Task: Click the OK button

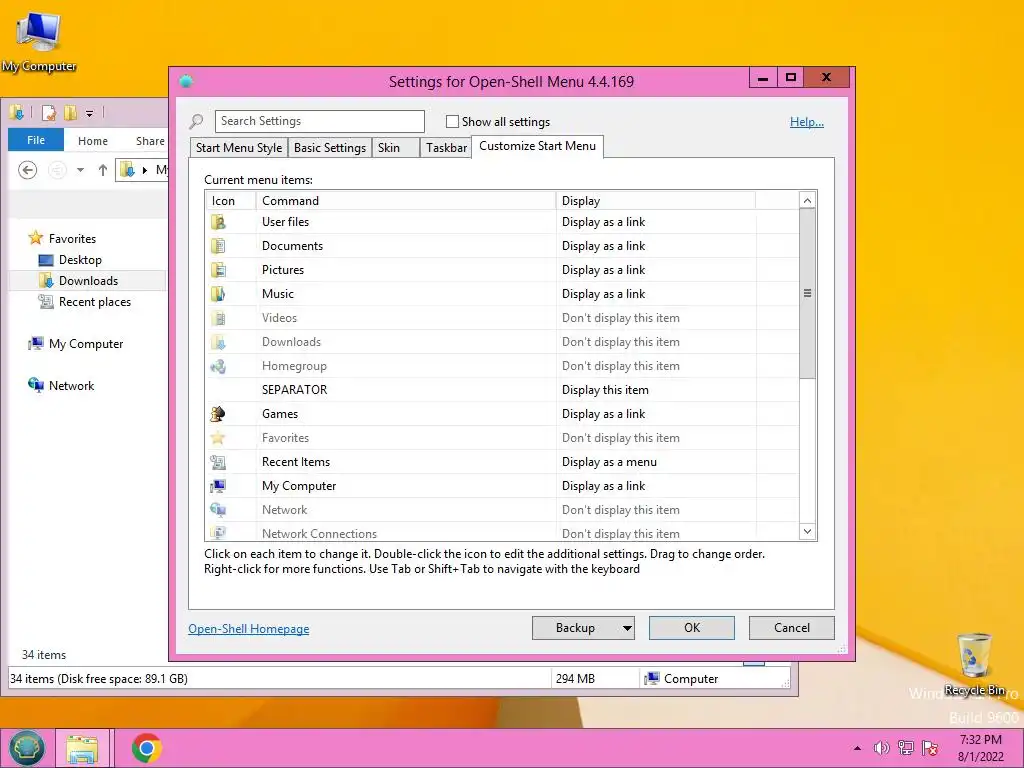Action: click(692, 628)
